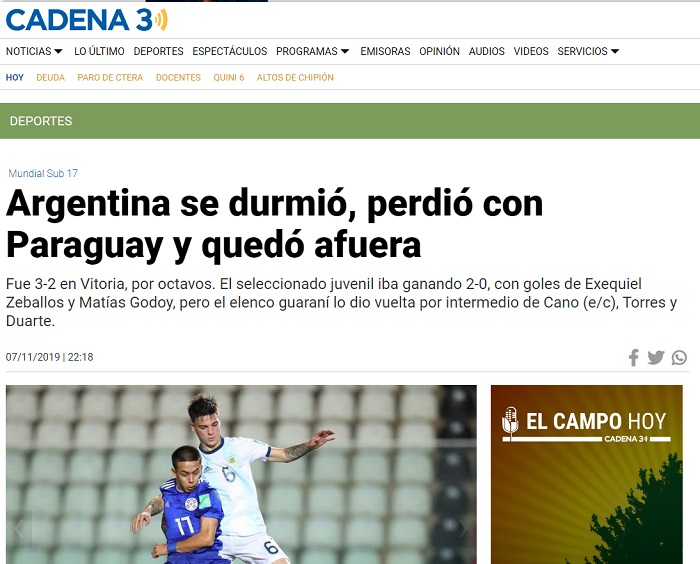This screenshot has height=564, width=700.
Task: Open DEPORTES in the top navigation bar
Action: [158, 51]
